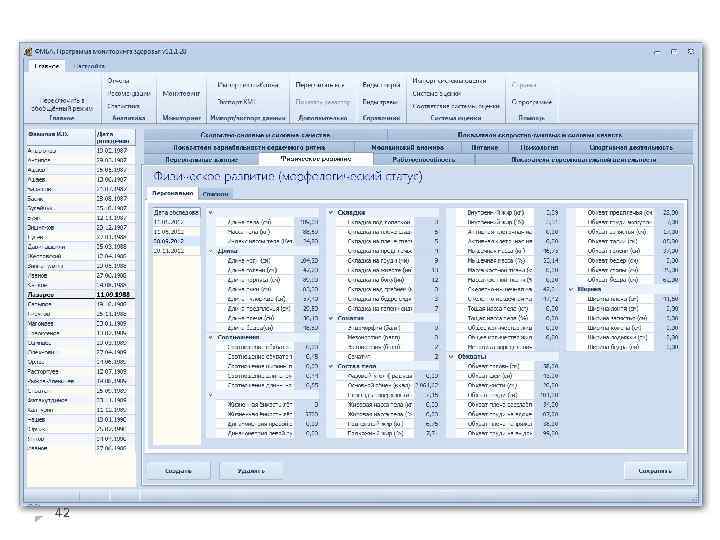Open the Настройки ribbon tab
The width and height of the screenshot is (720, 540).
pos(89,66)
